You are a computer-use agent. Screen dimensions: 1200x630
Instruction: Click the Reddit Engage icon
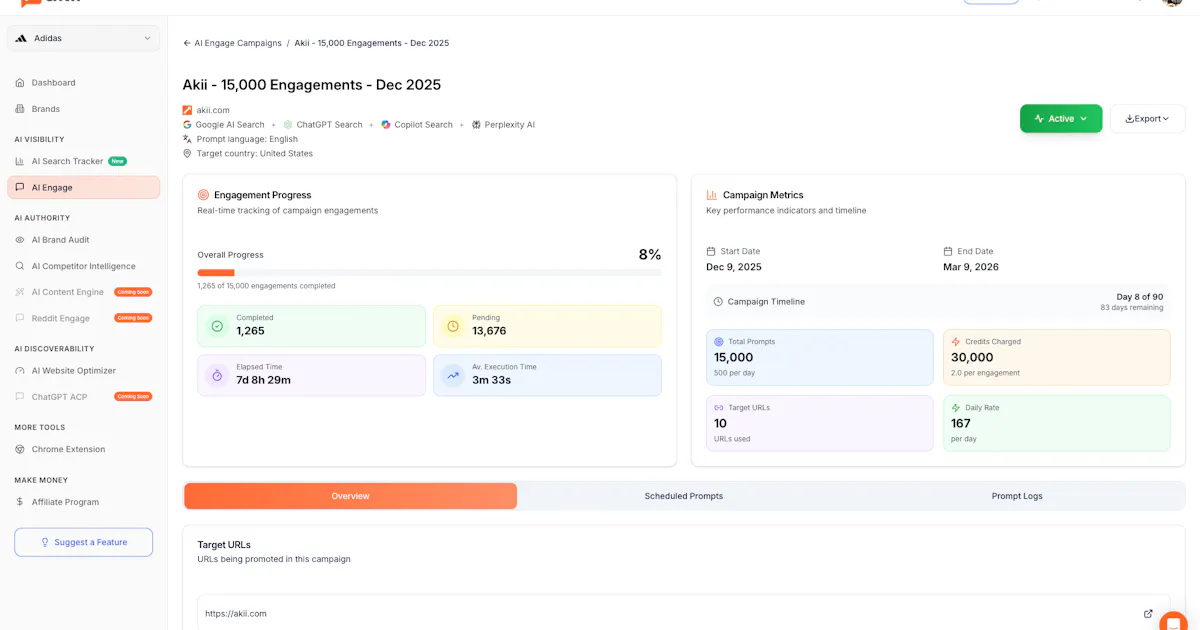coord(20,318)
